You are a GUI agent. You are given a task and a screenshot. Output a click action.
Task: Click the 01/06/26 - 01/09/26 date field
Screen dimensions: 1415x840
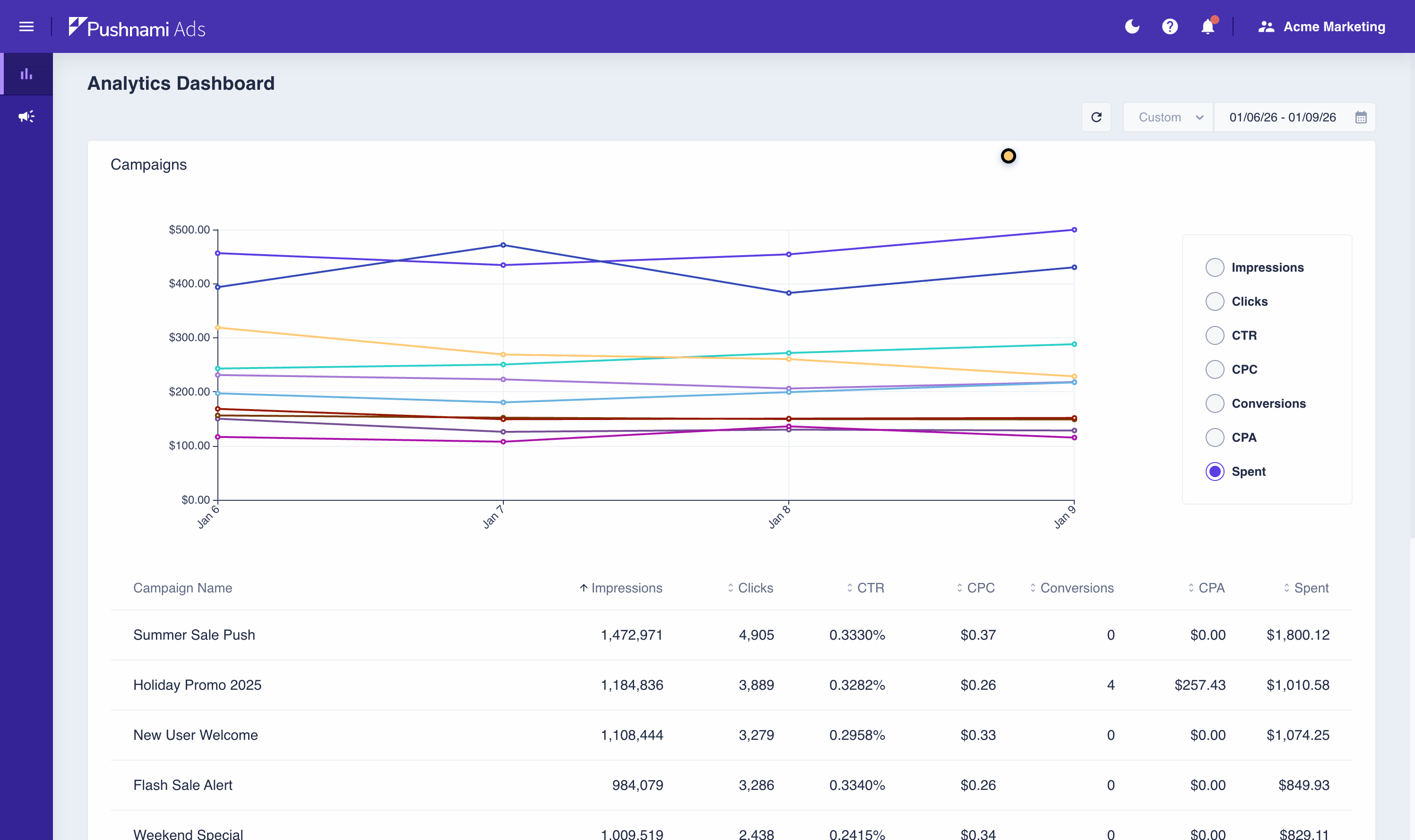point(1282,117)
